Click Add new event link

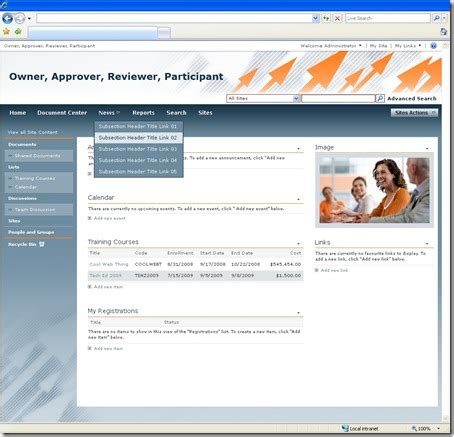(x=110, y=218)
